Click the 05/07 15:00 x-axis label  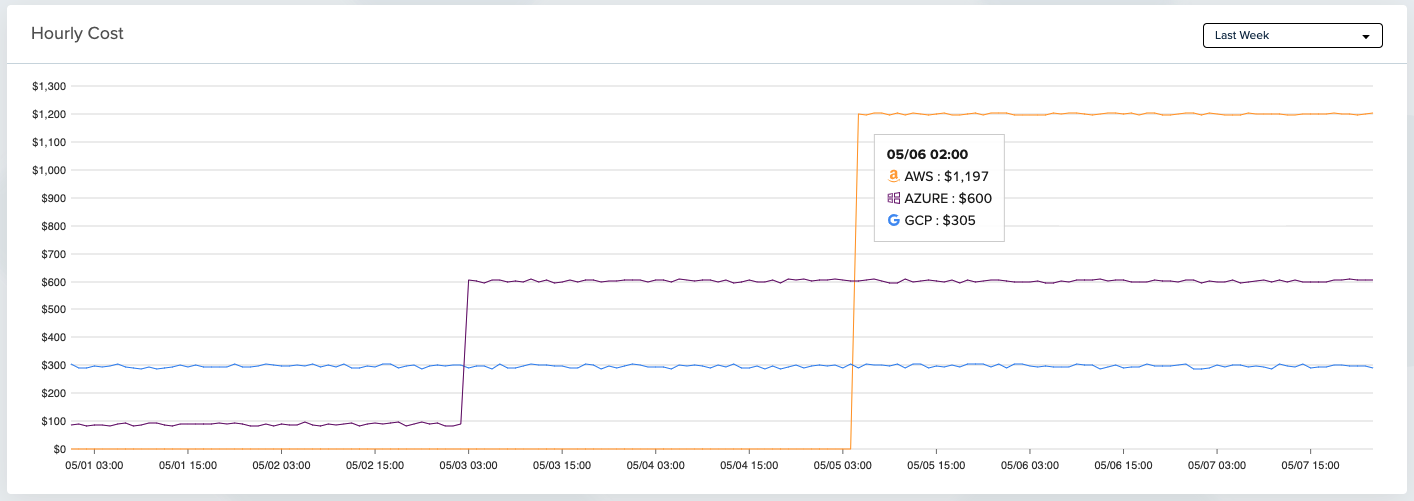click(1311, 465)
